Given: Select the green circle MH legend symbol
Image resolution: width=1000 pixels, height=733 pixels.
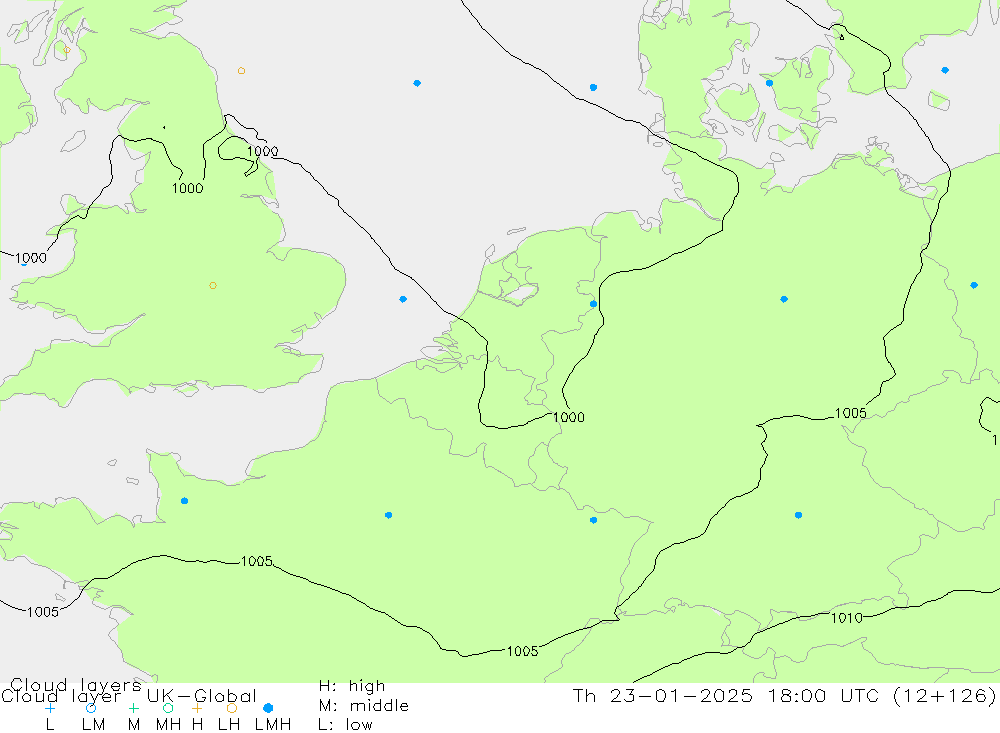Looking at the screenshot, I should tap(168, 707).
